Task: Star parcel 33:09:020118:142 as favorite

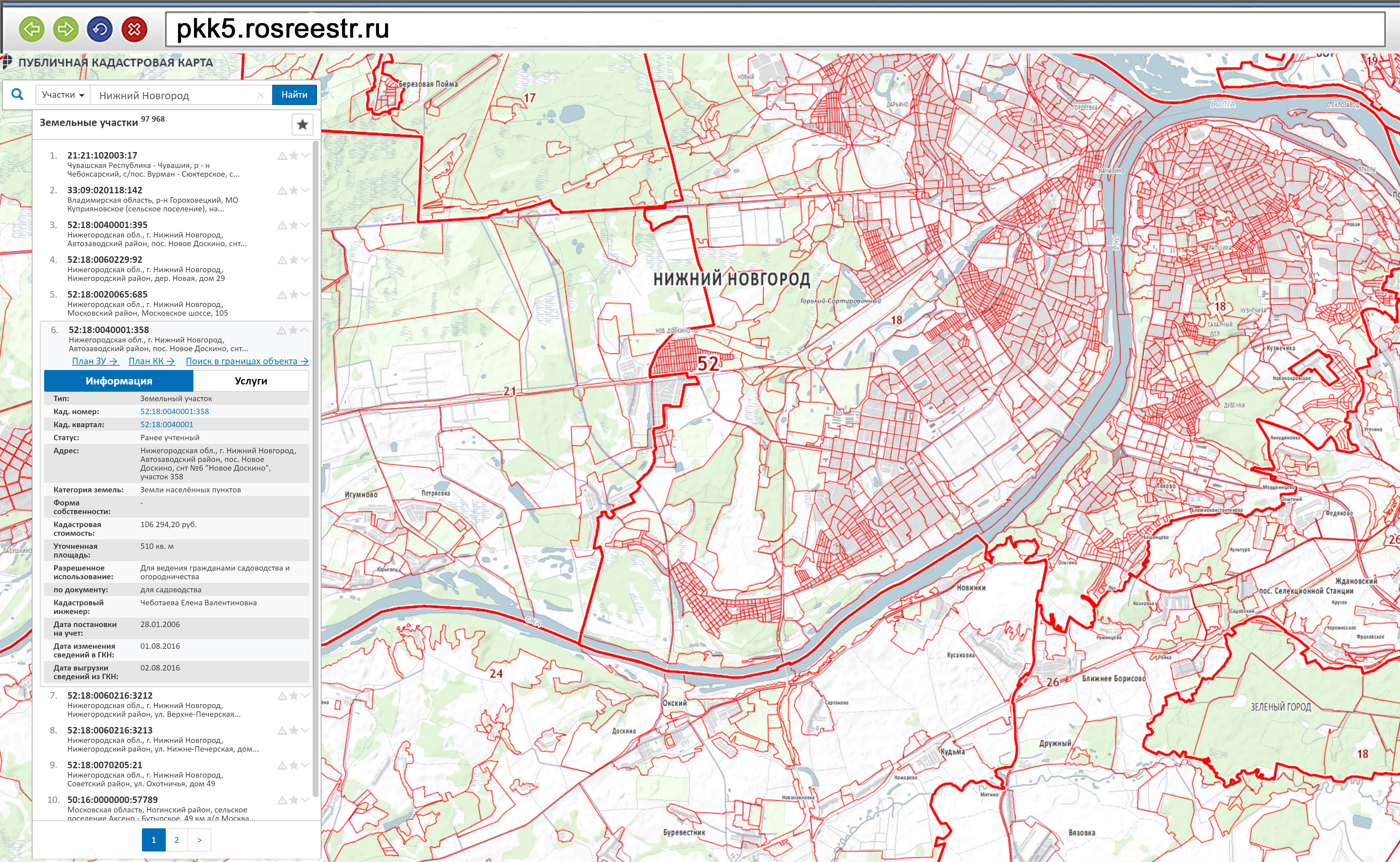Action: [294, 190]
